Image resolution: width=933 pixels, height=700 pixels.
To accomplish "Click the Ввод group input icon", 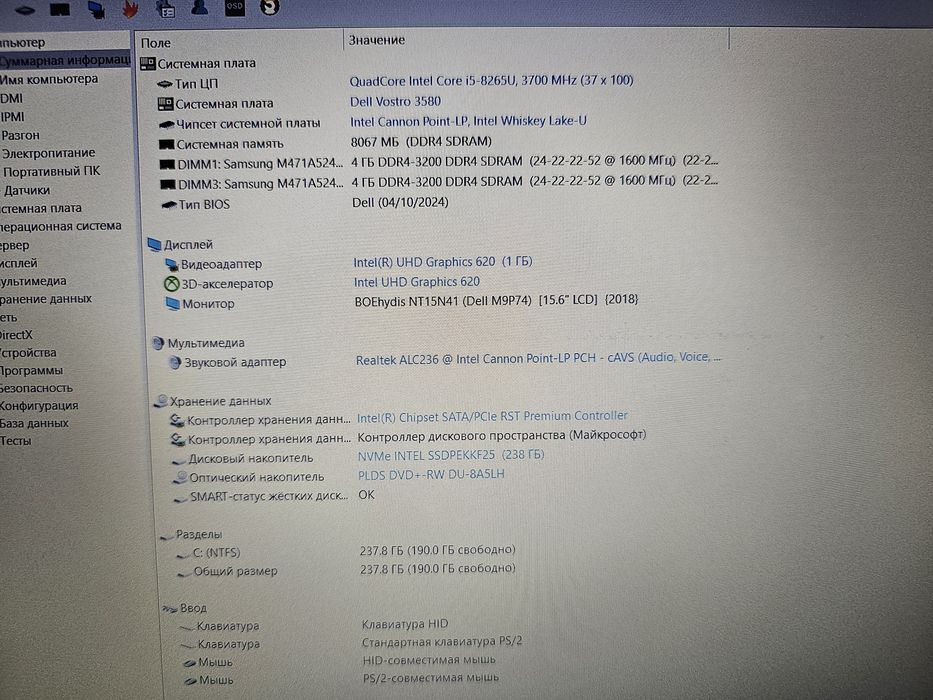I will 170,608.
